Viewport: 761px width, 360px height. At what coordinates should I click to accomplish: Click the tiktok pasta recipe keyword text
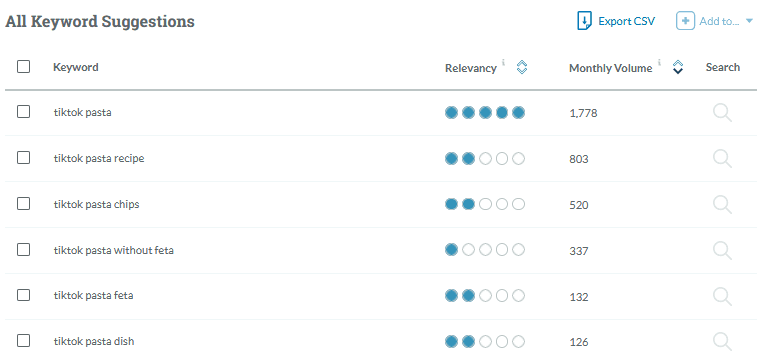point(99,158)
